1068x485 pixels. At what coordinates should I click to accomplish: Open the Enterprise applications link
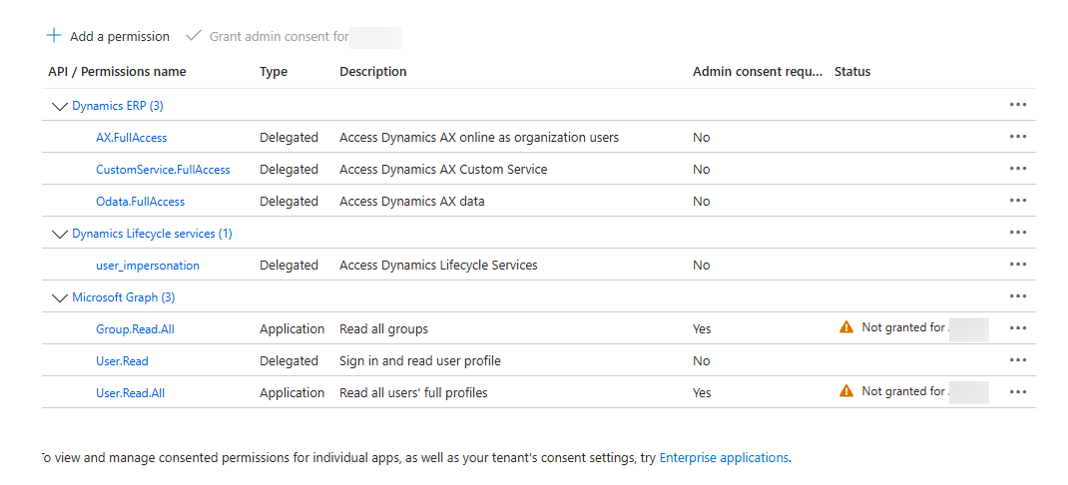click(724, 458)
